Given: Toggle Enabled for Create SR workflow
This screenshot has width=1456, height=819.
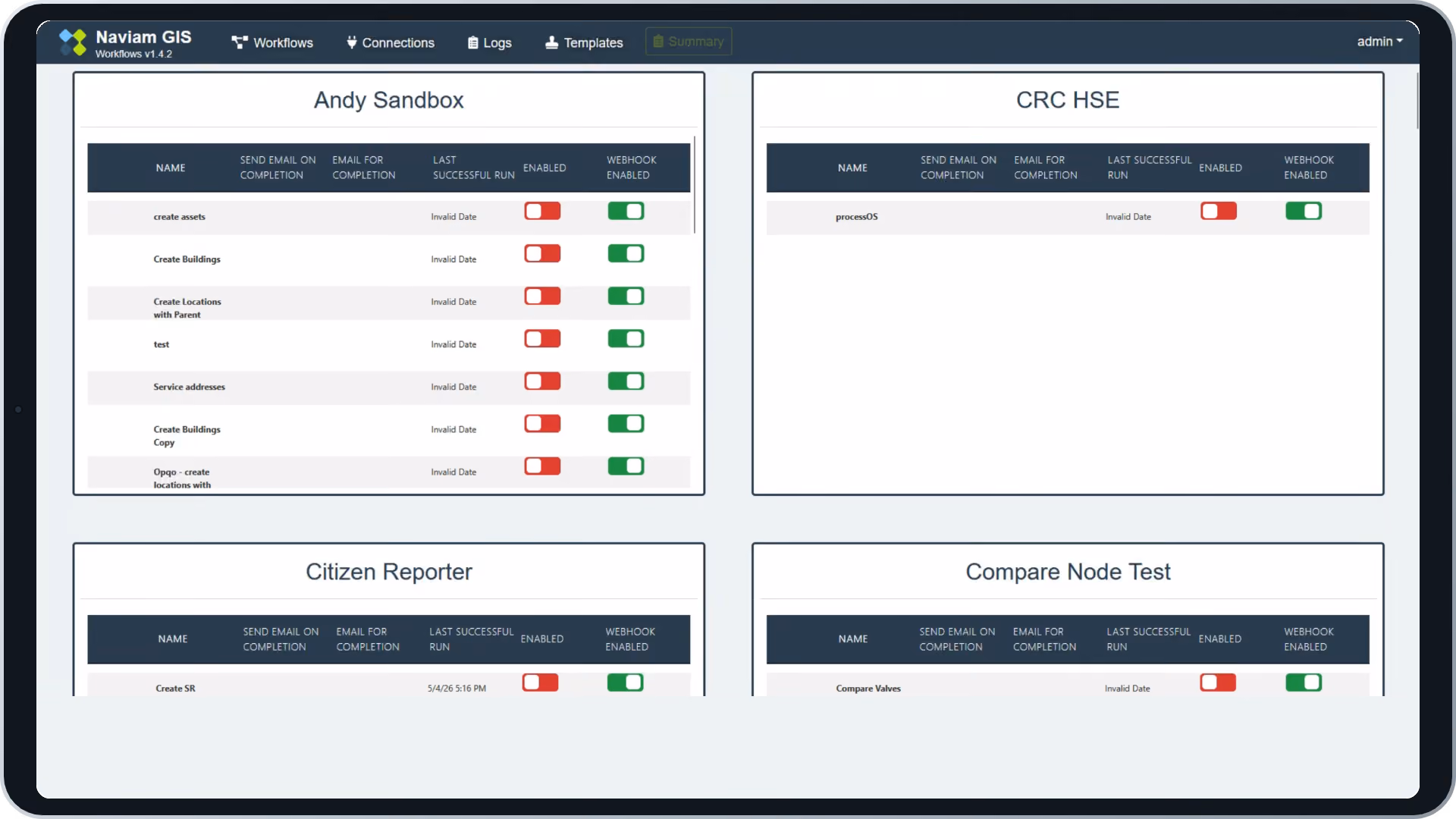Looking at the screenshot, I should pos(540,682).
